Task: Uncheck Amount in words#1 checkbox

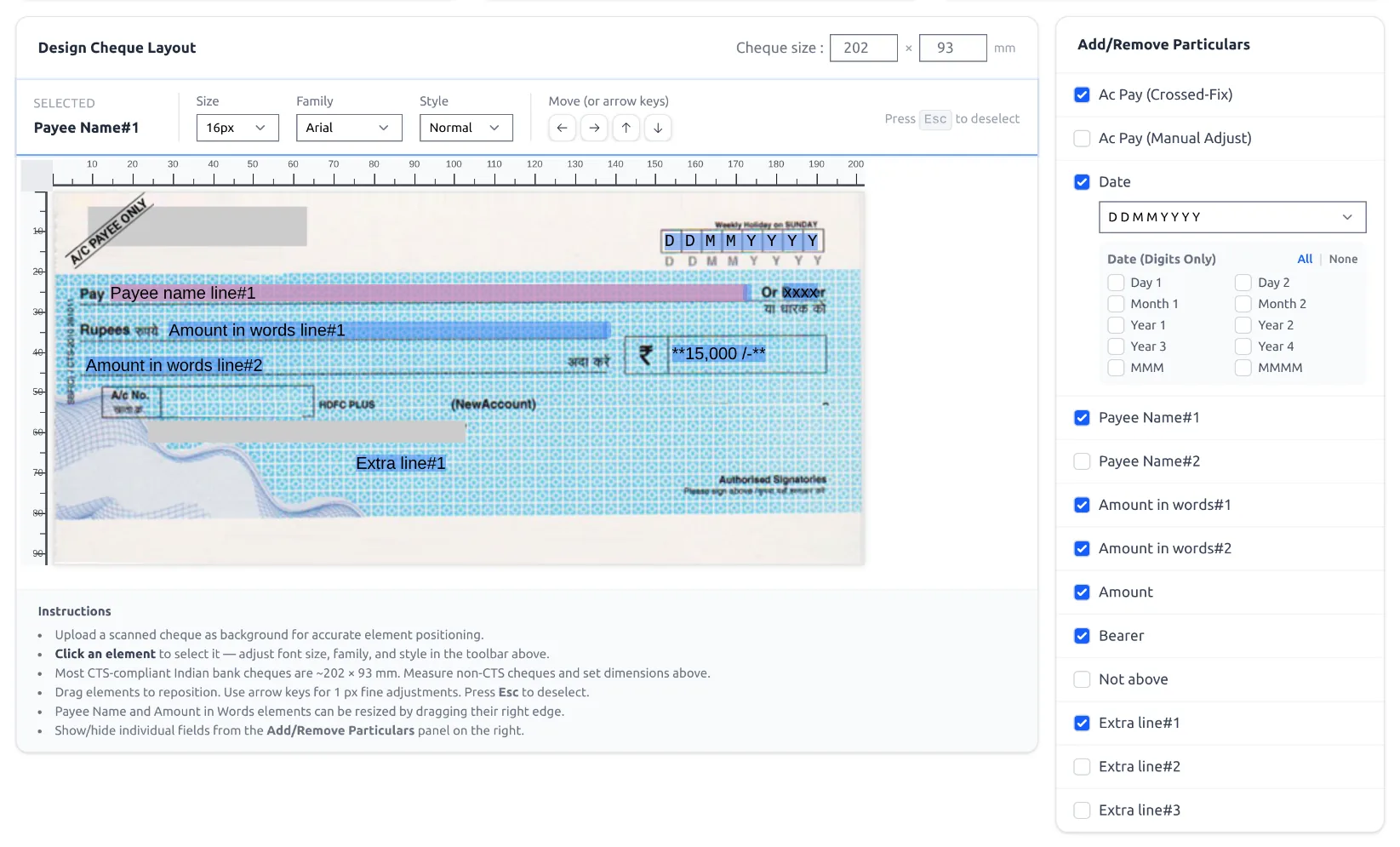Action: 1082,505
